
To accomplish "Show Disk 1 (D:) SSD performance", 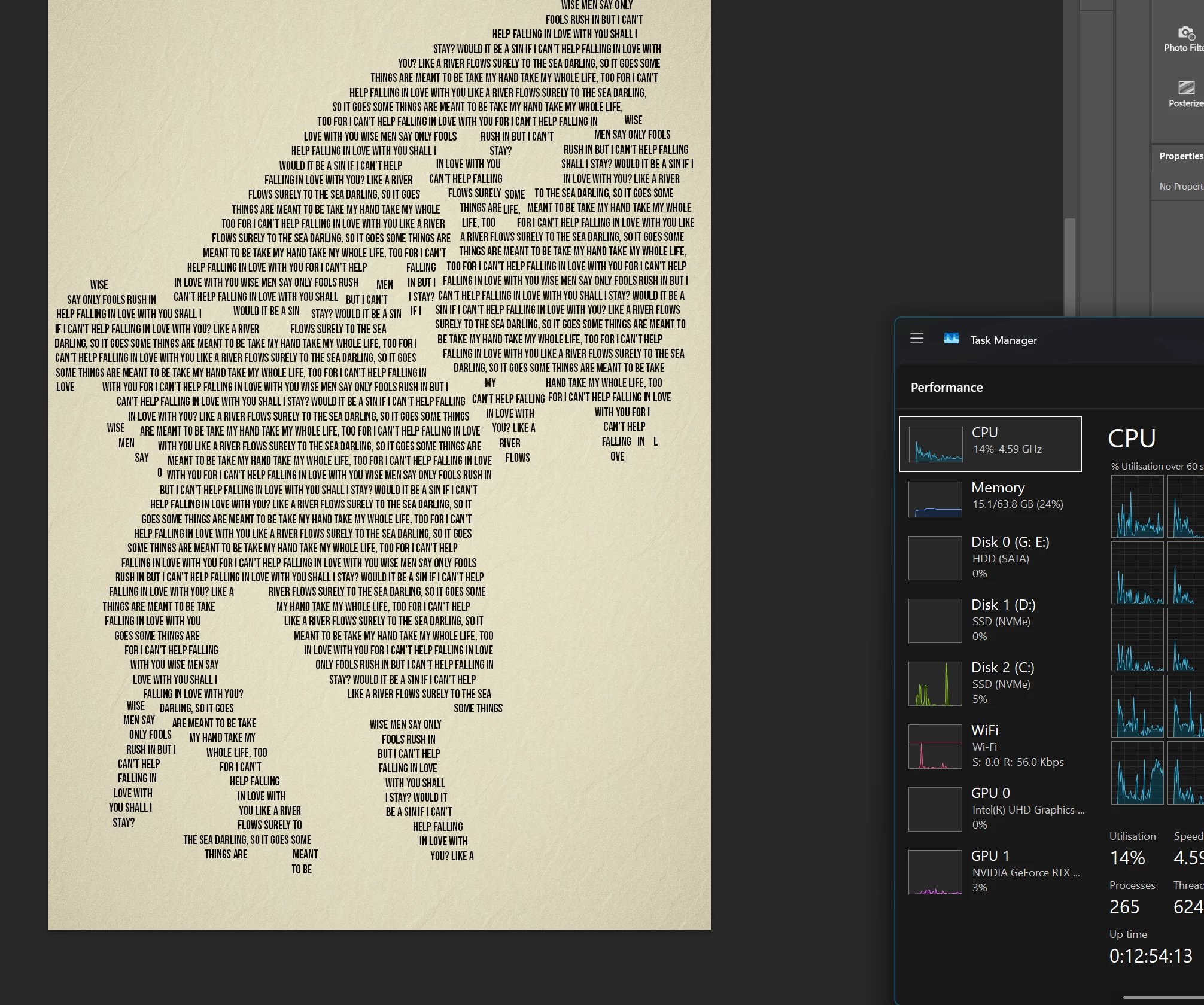I will pyautogui.click(x=1004, y=620).
